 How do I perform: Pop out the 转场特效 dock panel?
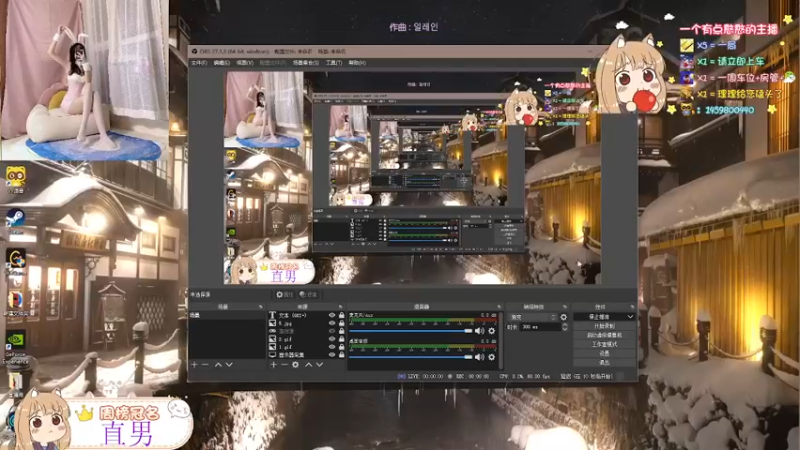pos(565,307)
